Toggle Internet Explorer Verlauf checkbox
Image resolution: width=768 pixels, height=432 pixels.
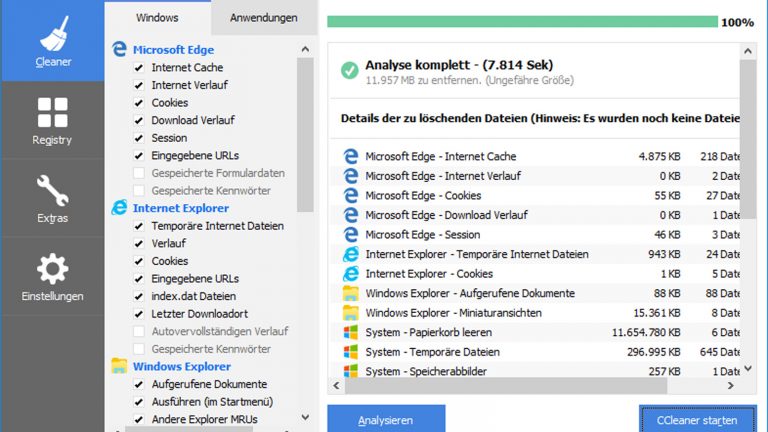coord(139,243)
